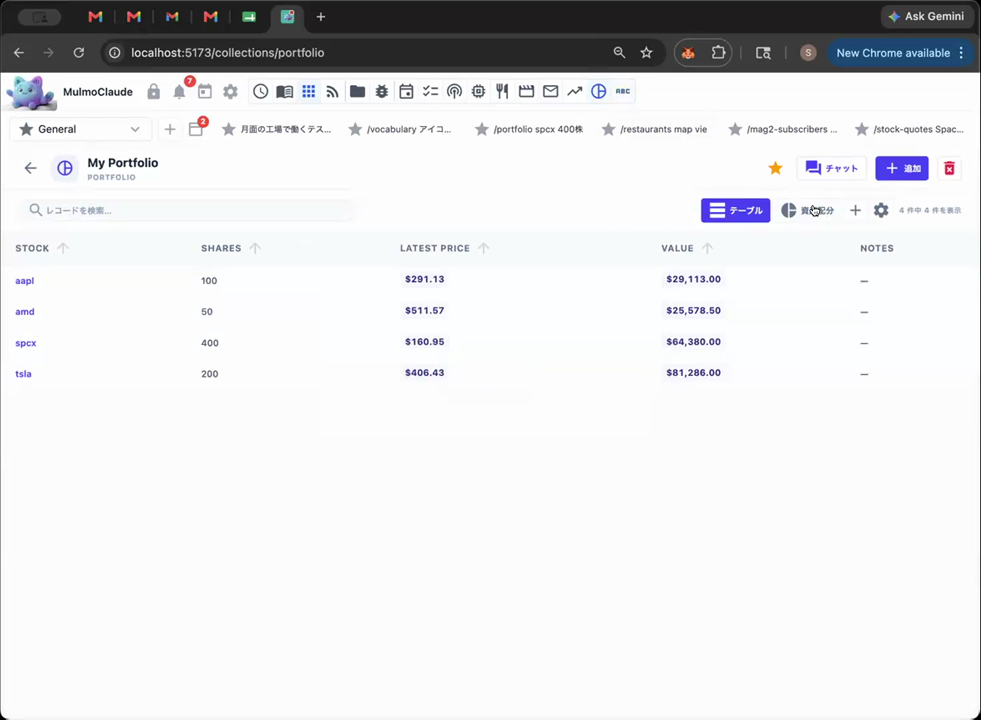Click the $291.13 latest price cell
981x720 pixels.
pos(424,279)
